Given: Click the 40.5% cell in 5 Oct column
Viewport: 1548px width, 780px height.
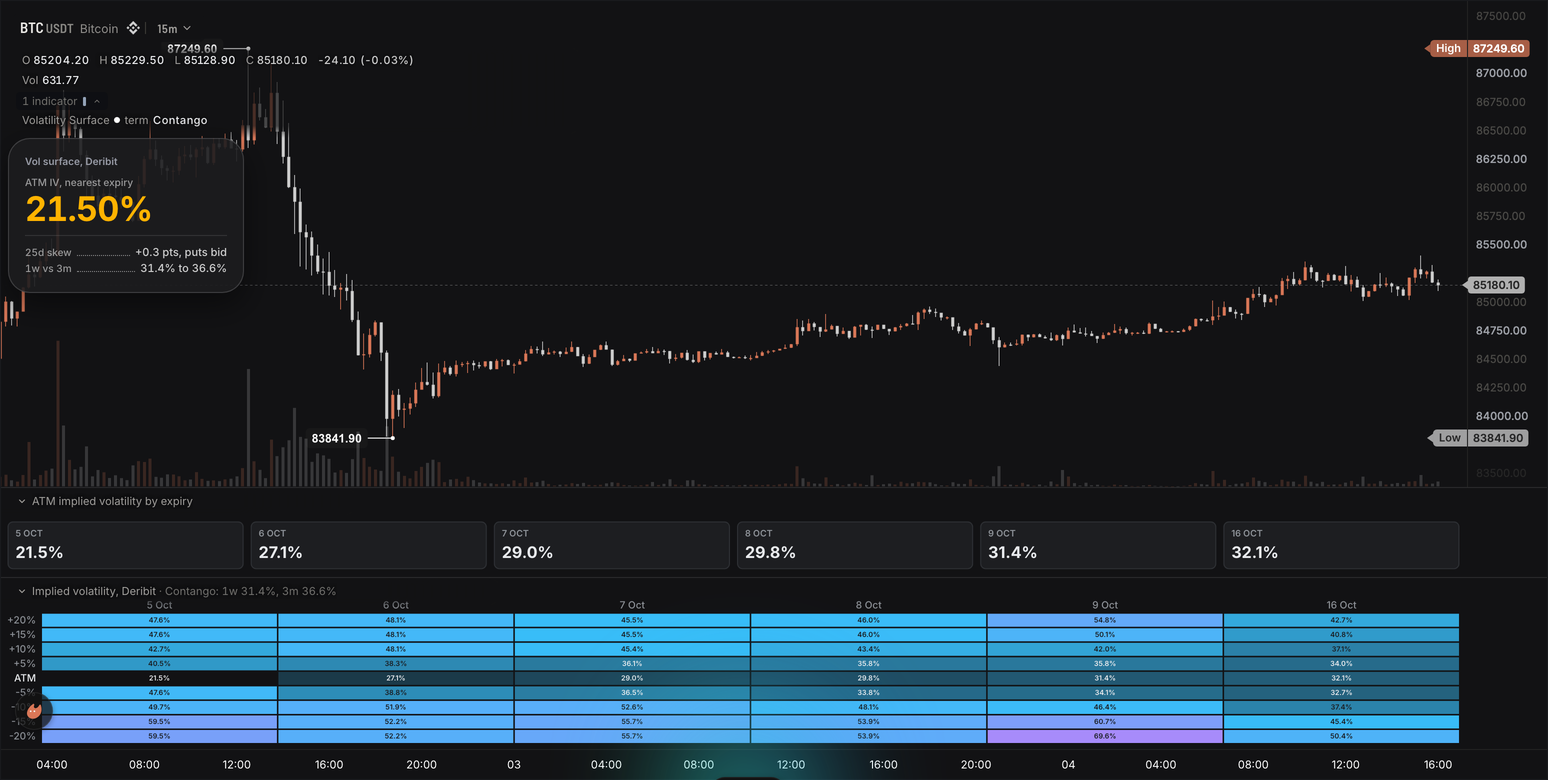Looking at the screenshot, I should [x=159, y=663].
